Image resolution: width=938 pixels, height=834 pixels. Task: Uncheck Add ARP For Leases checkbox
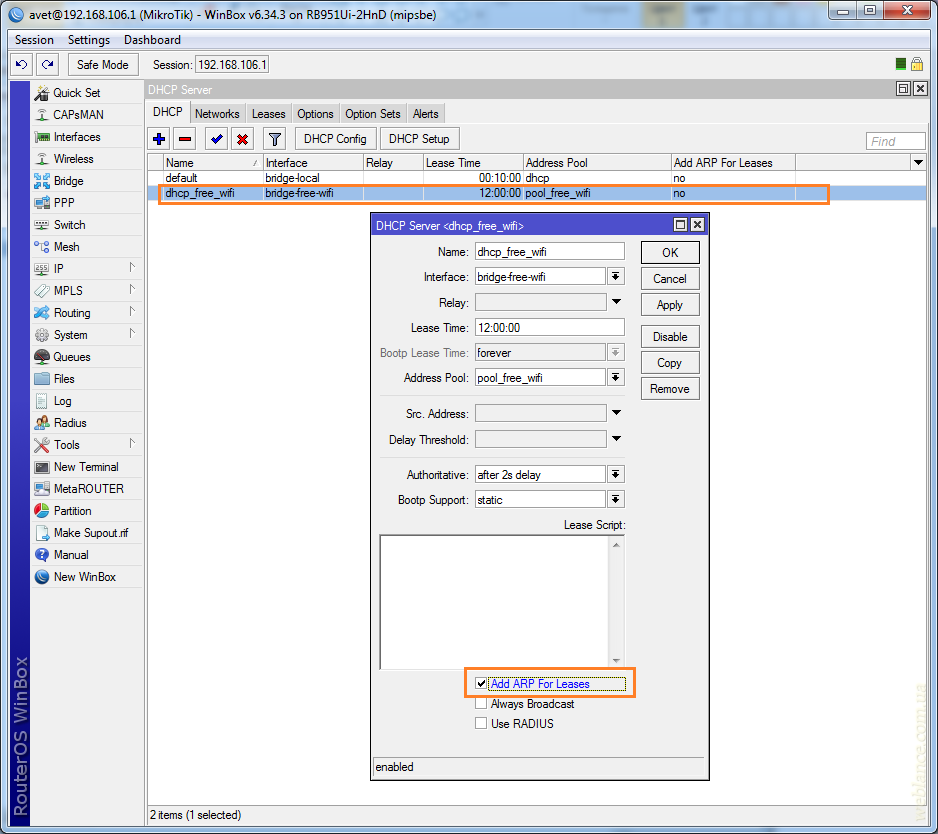click(481, 684)
